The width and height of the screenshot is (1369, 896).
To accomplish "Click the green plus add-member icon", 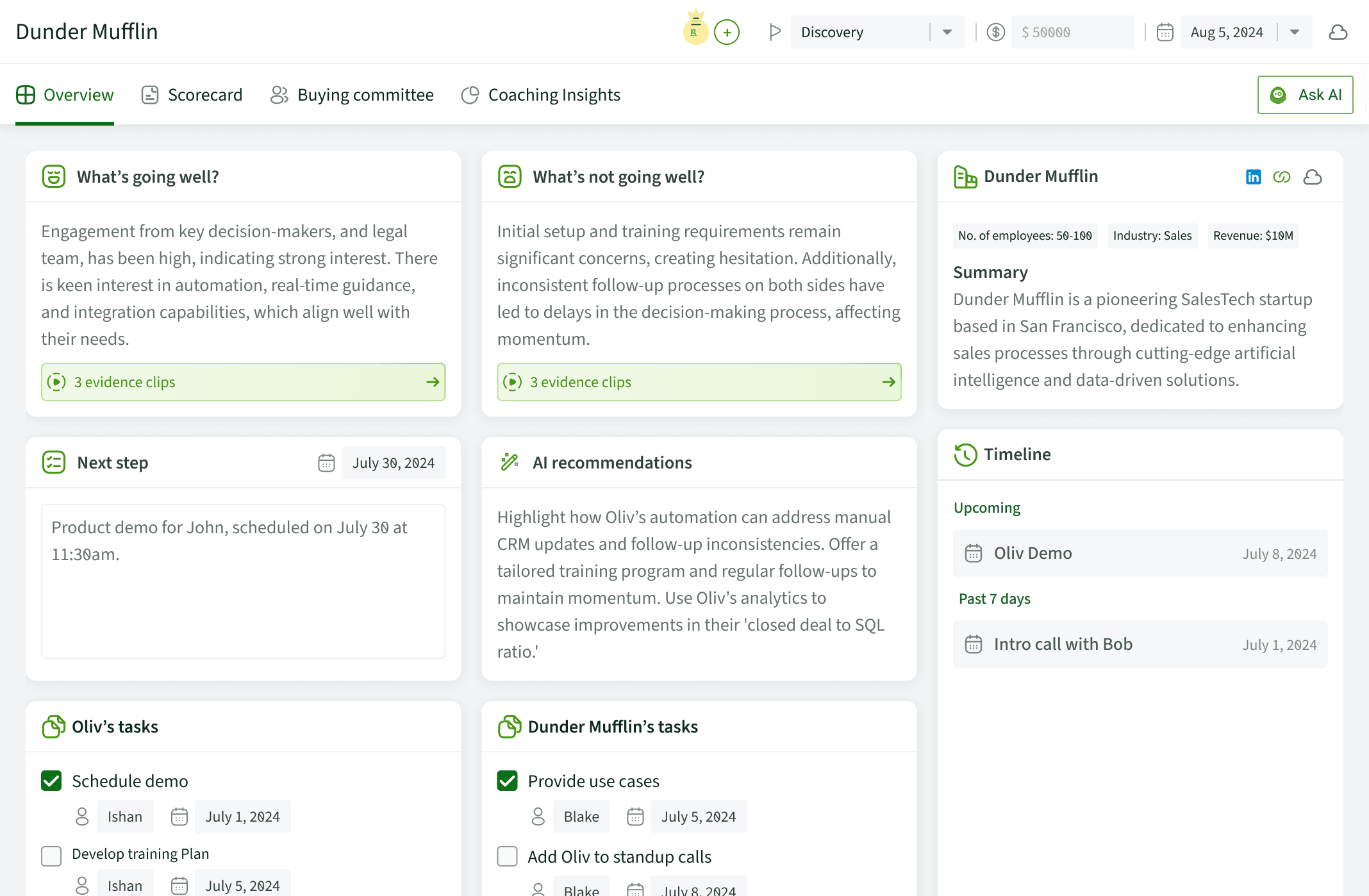I will [727, 32].
